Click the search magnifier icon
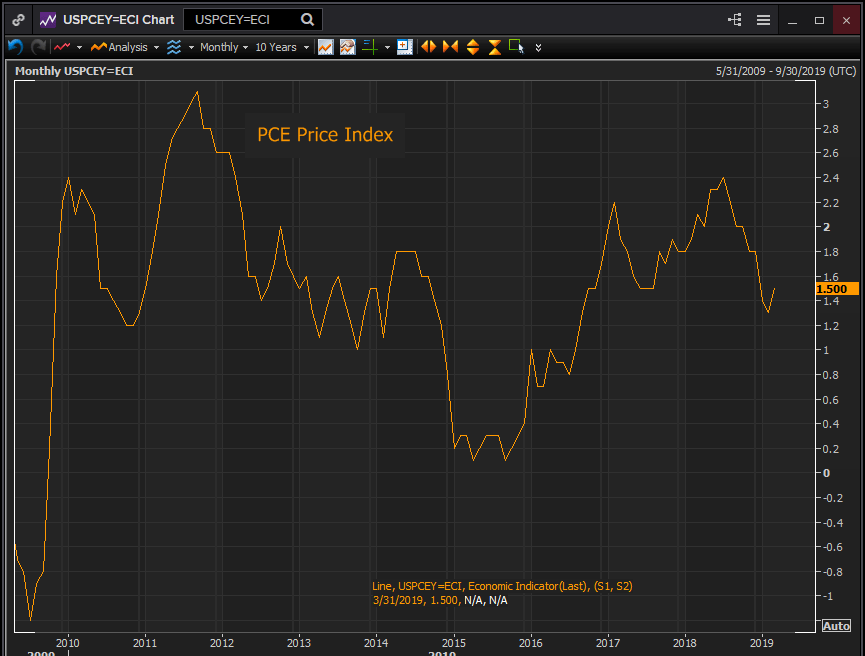The image size is (865, 656). point(307,20)
